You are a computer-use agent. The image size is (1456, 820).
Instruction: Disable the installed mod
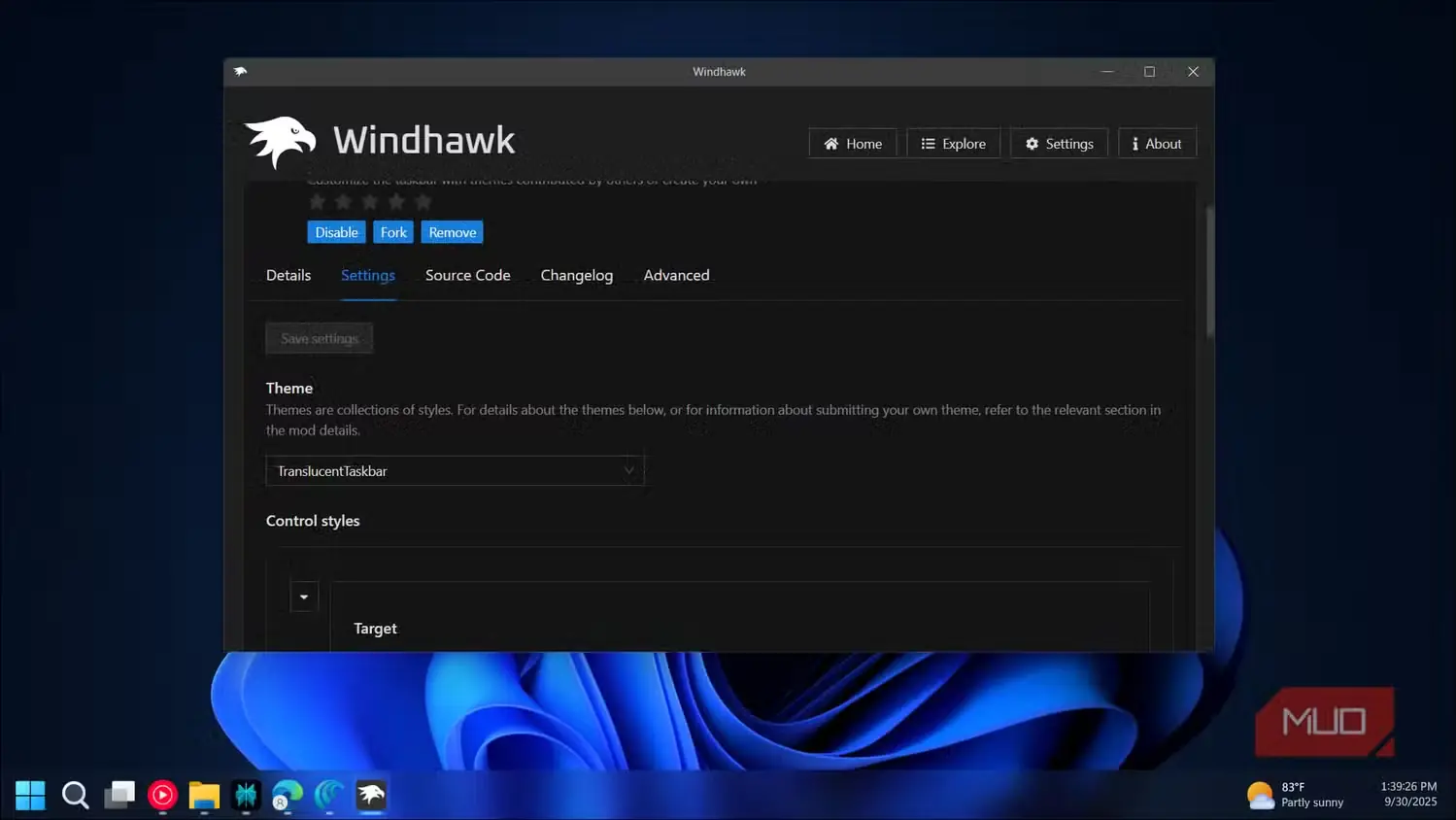click(x=336, y=232)
